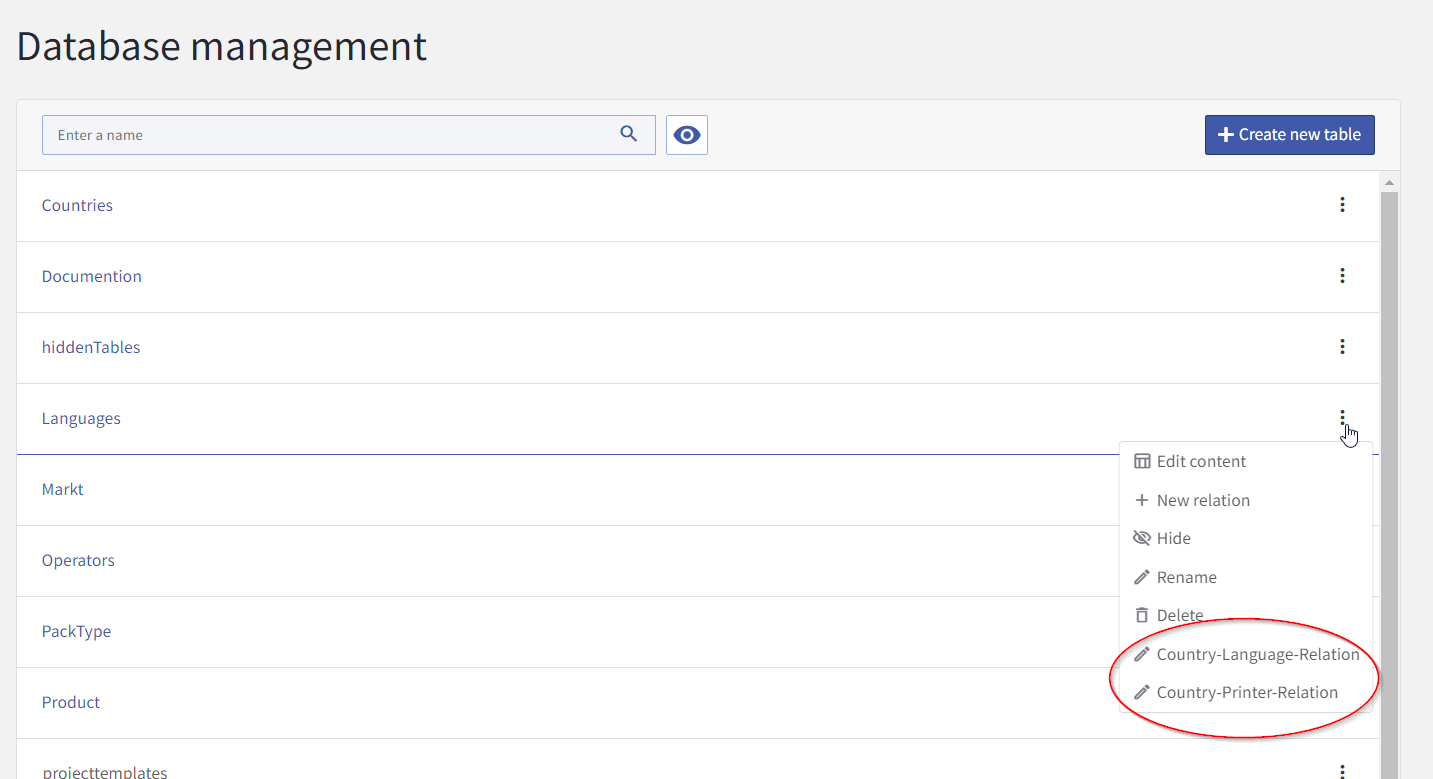Click the Rename pencil icon
Screen dimensions: 1433x779
pyautogui.click(x=1142, y=577)
